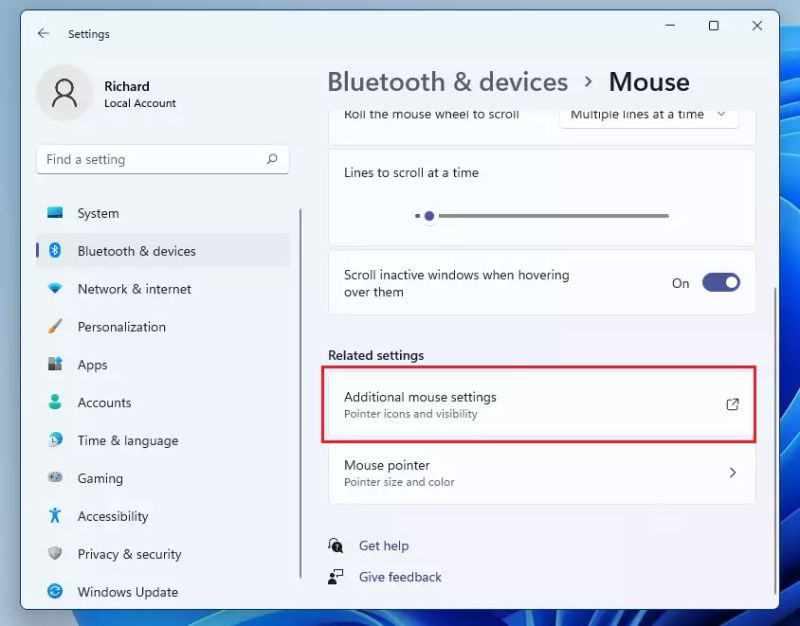Open Personalization settings
800x626 pixels.
[x=122, y=327]
